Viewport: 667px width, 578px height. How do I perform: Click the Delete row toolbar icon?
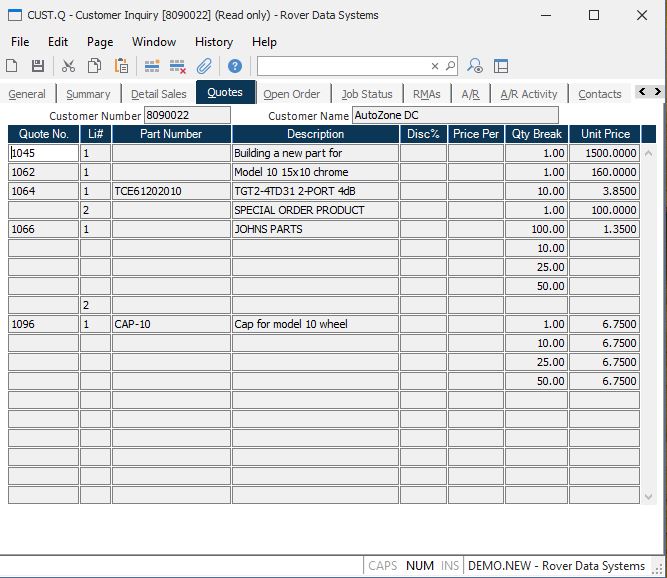178,66
